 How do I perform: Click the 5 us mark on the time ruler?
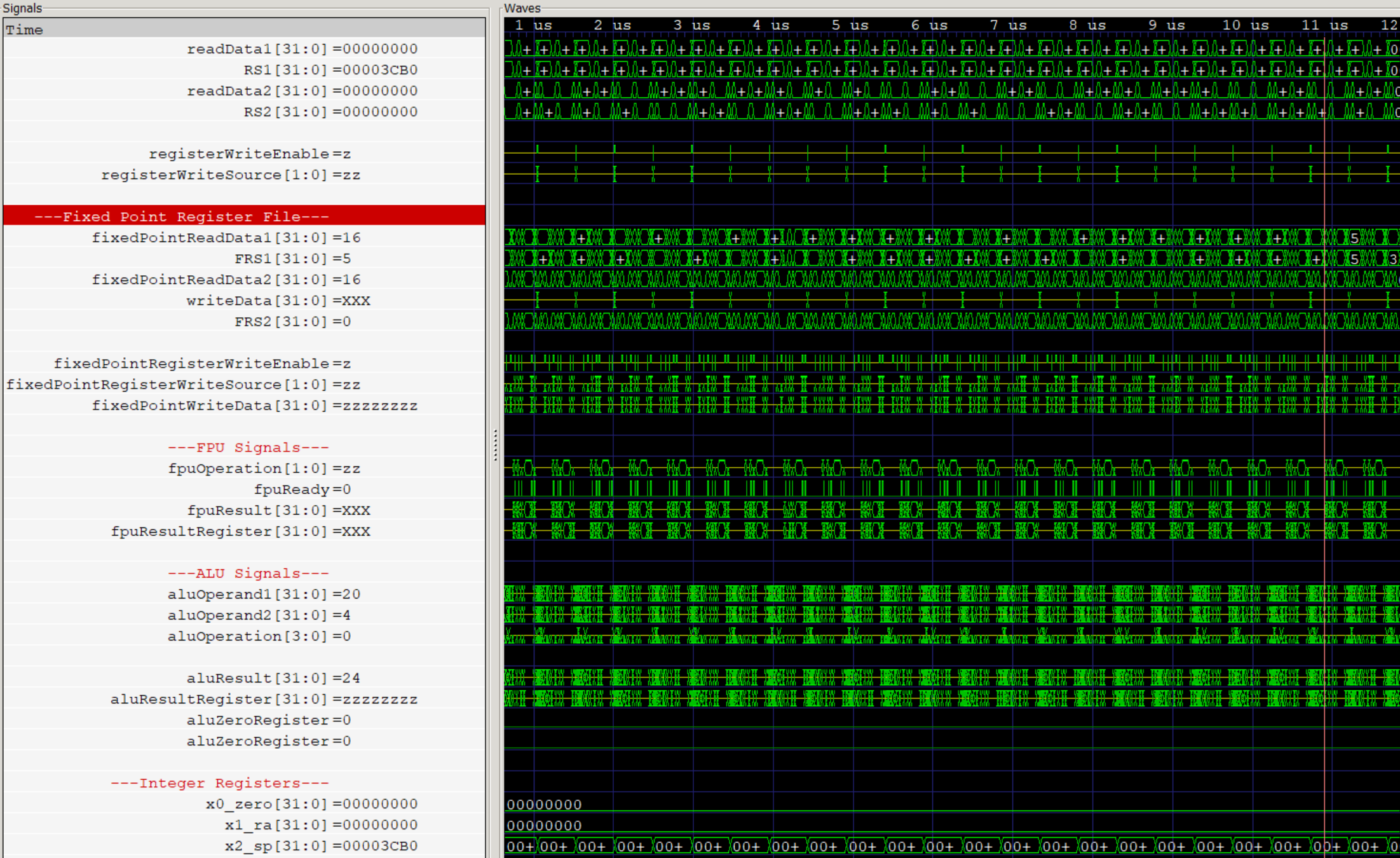pyautogui.click(x=850, y=25)
